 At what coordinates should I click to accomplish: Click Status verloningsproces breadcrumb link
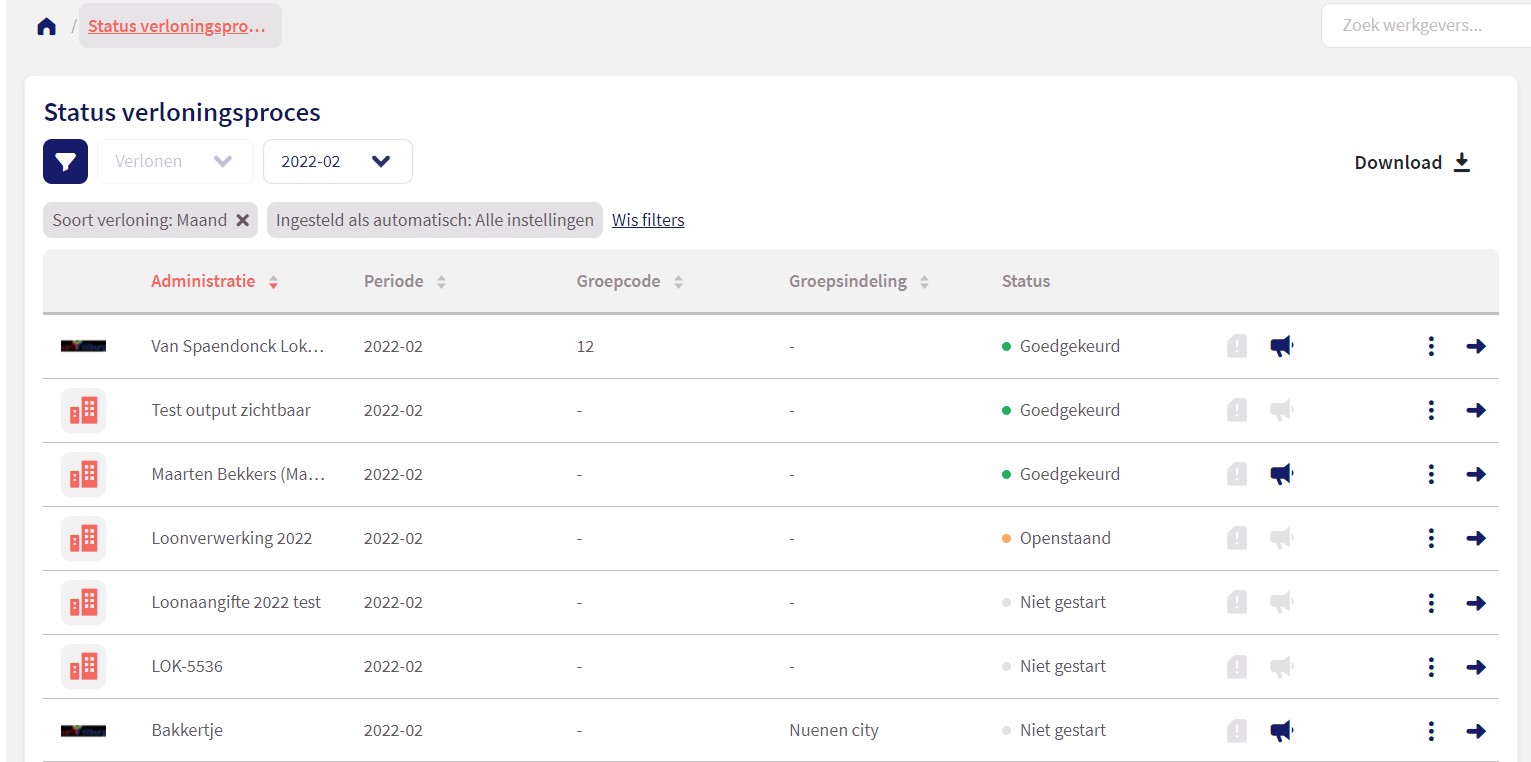177,26
